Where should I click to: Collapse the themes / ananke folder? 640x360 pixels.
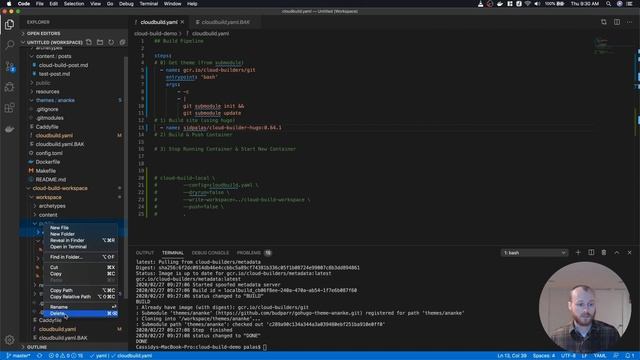55,100
